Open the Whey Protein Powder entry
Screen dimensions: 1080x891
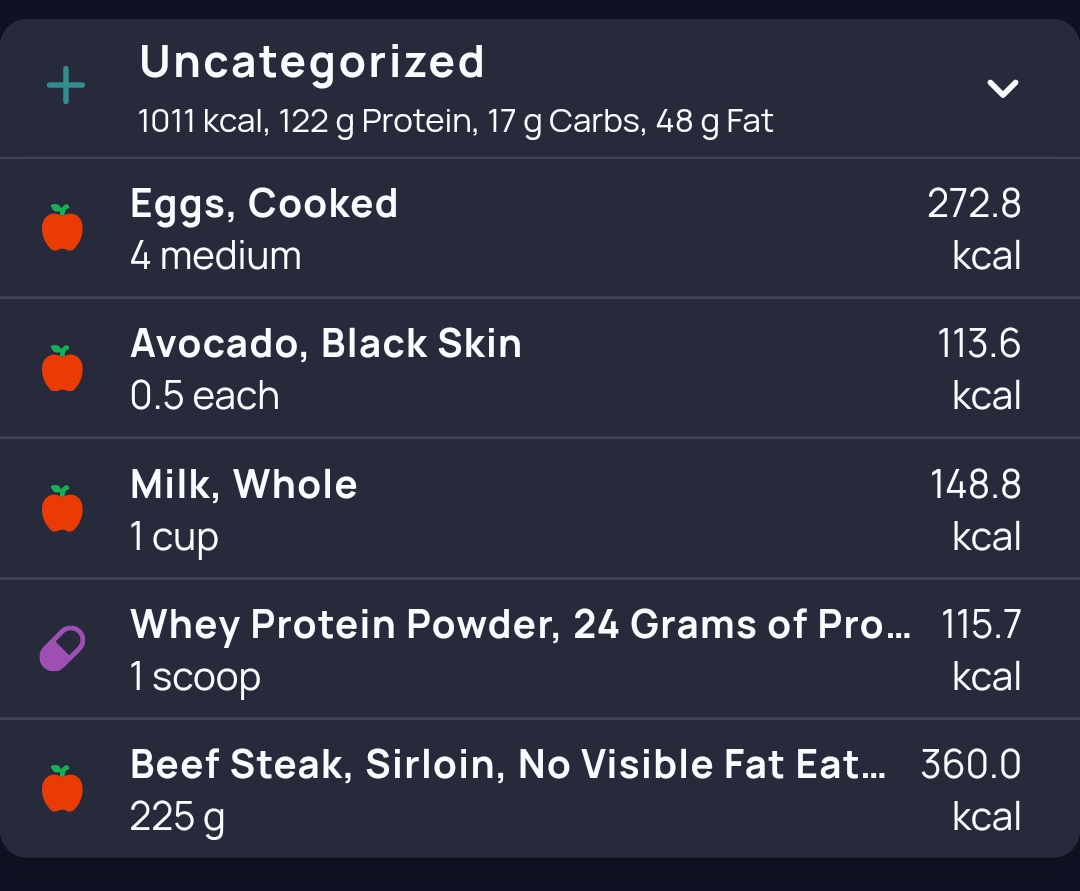pos(540,649)
